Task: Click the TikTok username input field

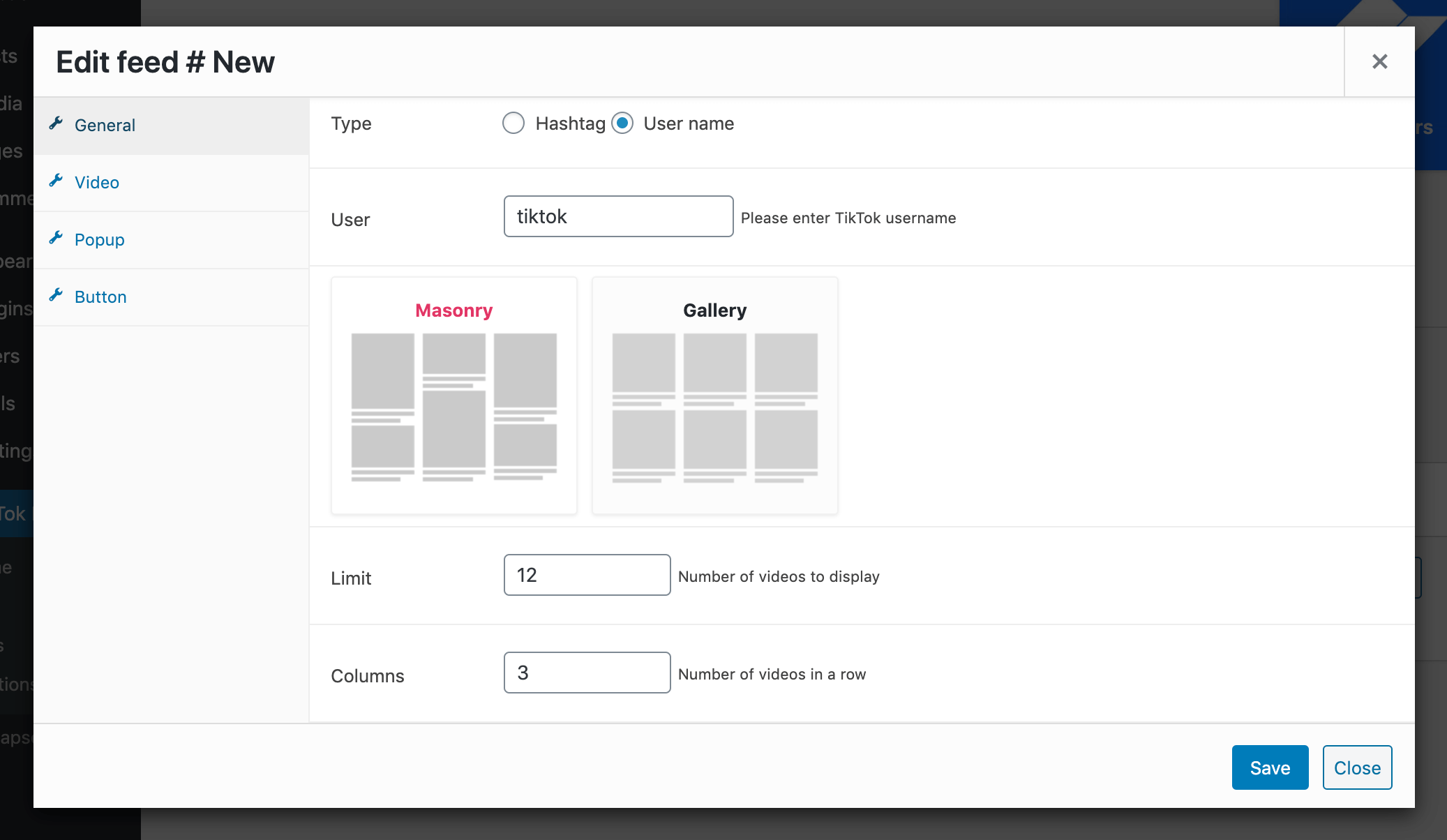Action: click(x=618, y=216)
